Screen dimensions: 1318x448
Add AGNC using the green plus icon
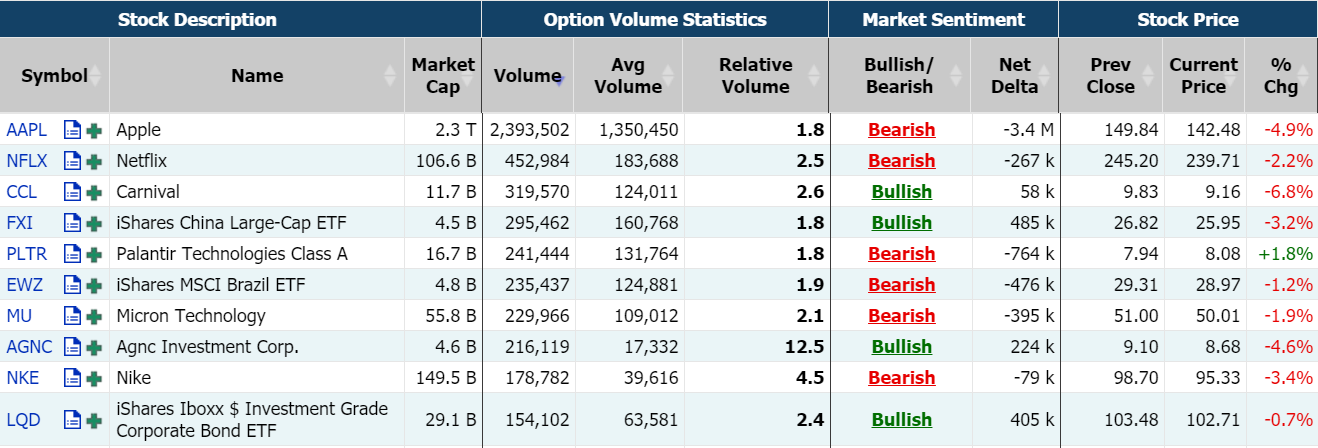coord(94,347)
